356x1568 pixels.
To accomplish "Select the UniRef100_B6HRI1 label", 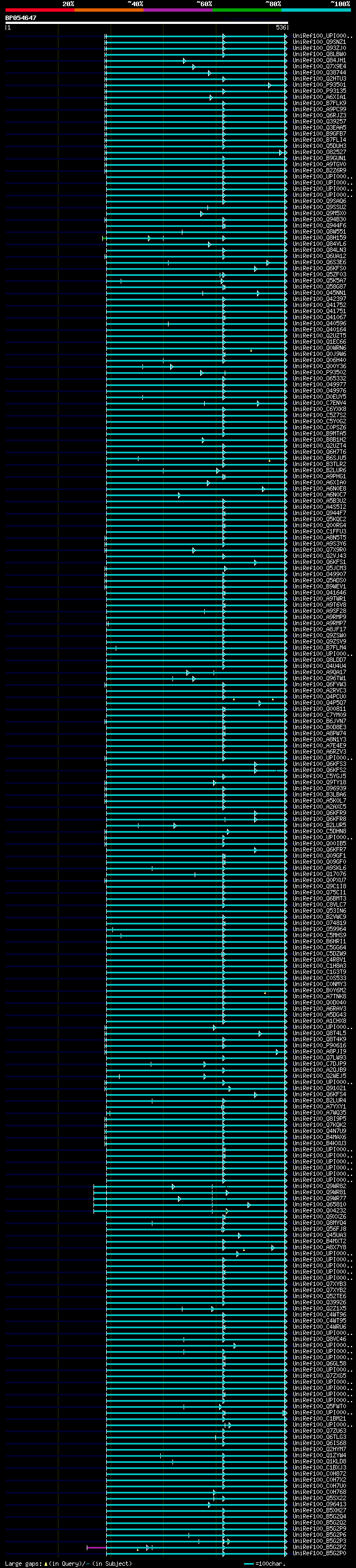I will 319,941.
